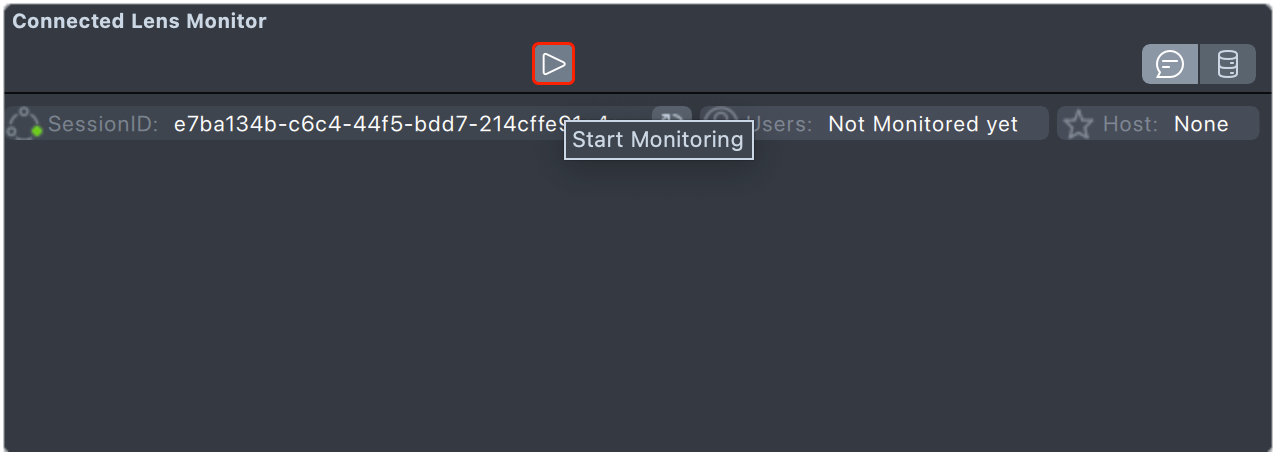The width and height of the screenshot is (1276, 452).
Task: Click the blank toolbar space right of play button
Action: pos(850,64)
